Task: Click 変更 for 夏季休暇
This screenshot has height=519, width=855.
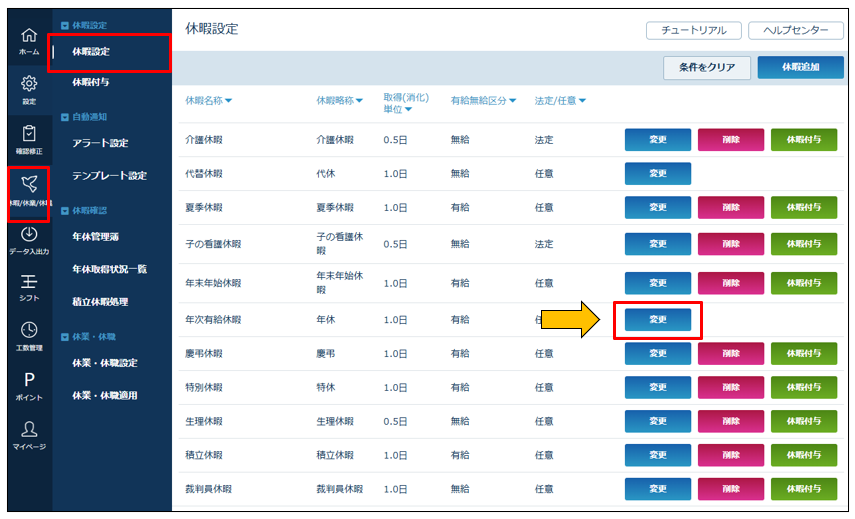Action: click(x=658, y=207)
